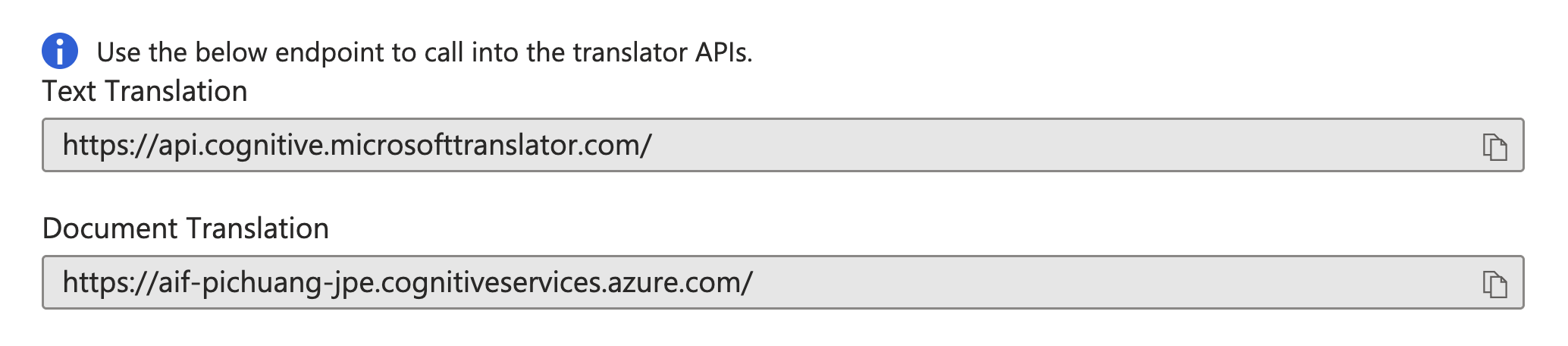Focus the Document Translation endpoint field
The image size is (1568, 346).
click(x=782, y=282)
